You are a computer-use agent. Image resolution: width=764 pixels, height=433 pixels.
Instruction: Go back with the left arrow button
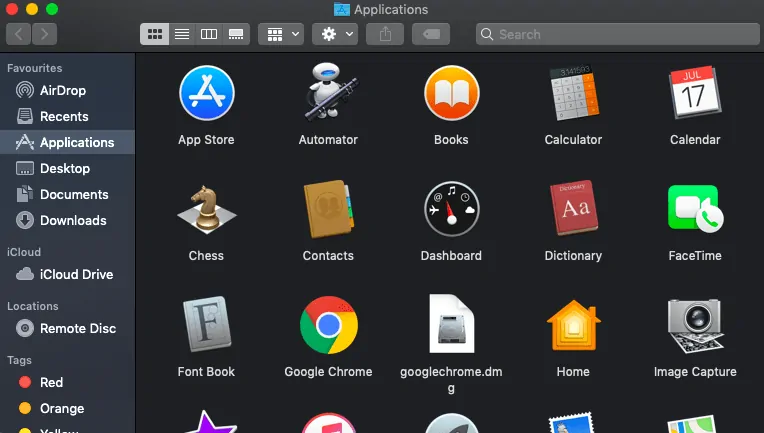[19, 34]
